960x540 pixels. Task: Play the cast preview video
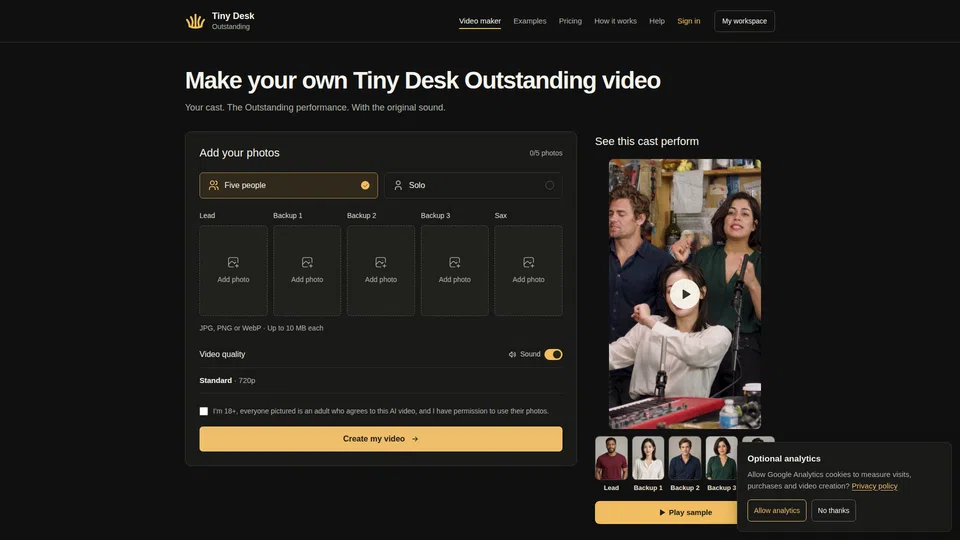tap(685, 294)
